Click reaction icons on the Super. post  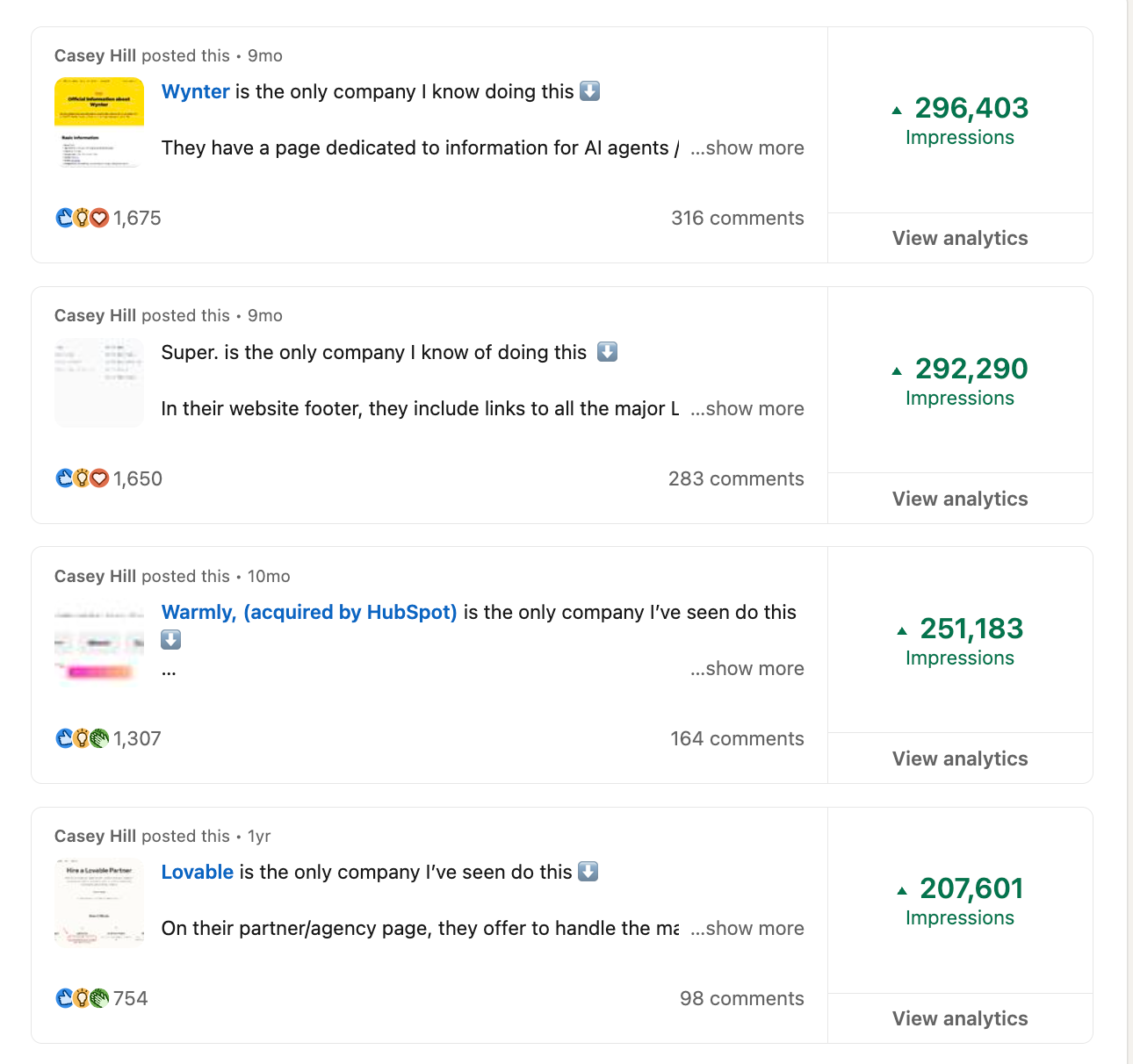tap(82, 478)
